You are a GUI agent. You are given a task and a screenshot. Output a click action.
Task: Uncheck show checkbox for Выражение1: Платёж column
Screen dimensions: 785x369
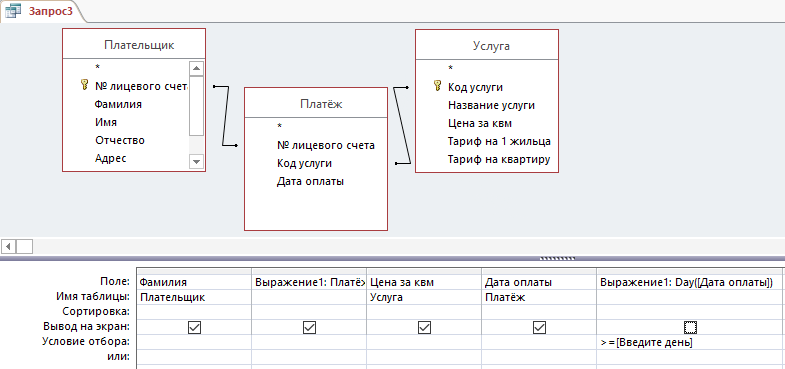(309, 327)
